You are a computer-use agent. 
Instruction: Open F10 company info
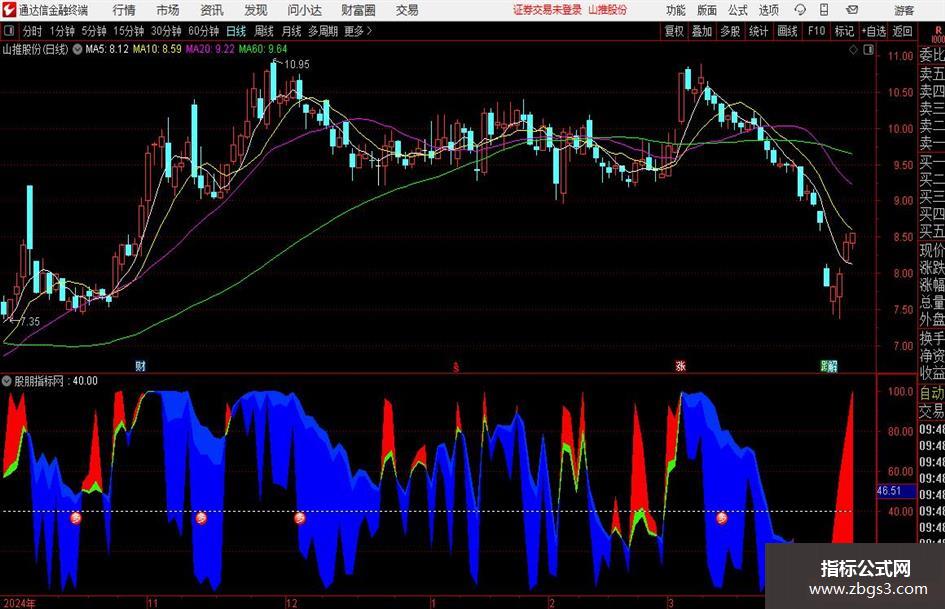pyautogui.click(x=816, y=31)
